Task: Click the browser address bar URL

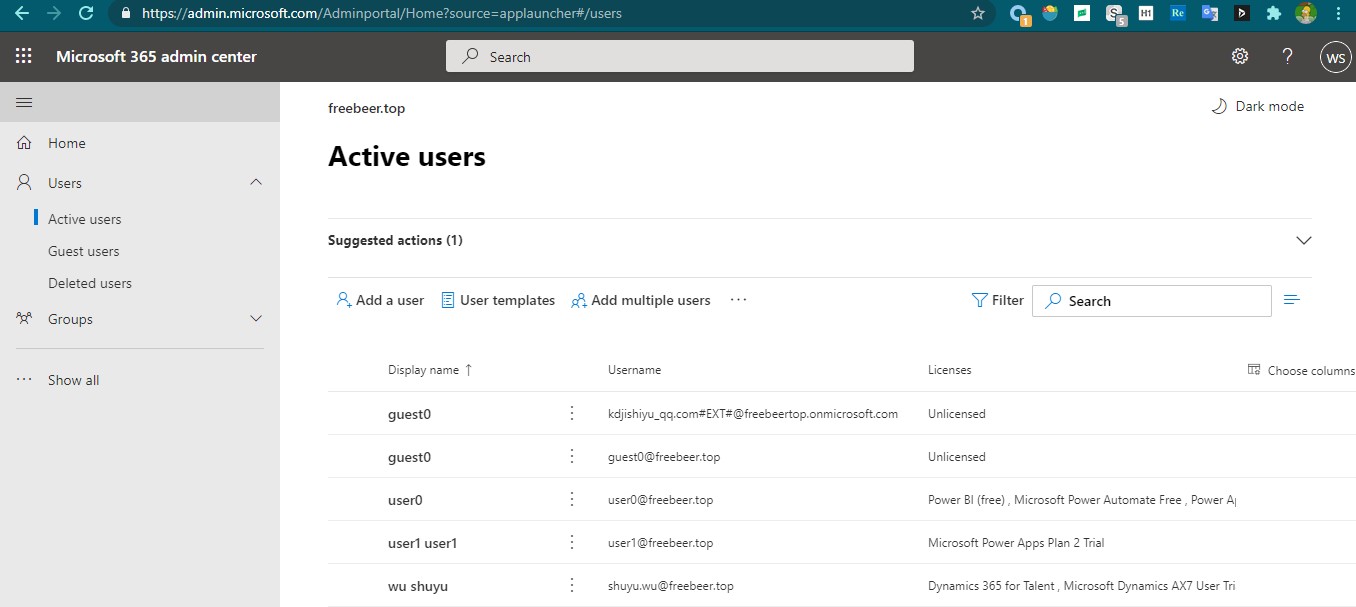Action: (x=382, y=13)
